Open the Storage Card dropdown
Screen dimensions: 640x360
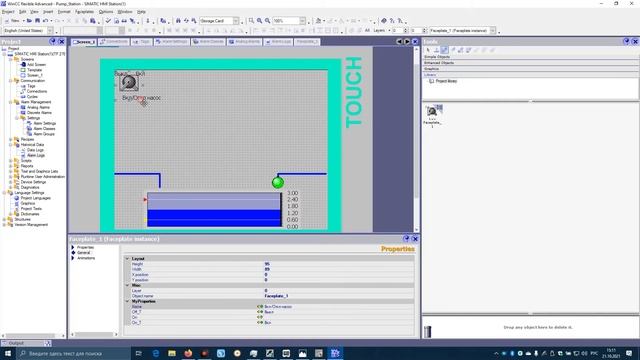(236, 21)
